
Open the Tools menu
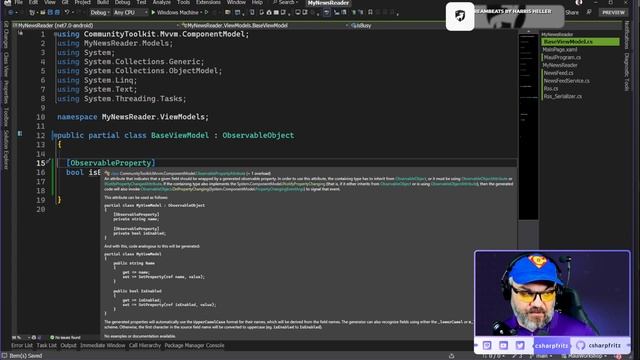tap(183, 2)
